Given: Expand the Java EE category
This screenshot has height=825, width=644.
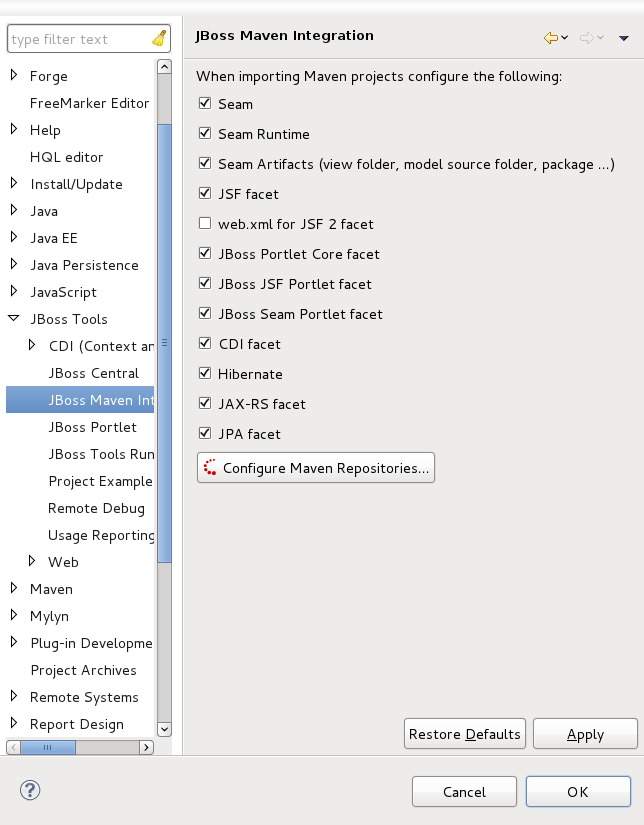Looking at the screenshot, I should (x=14, y=238).
